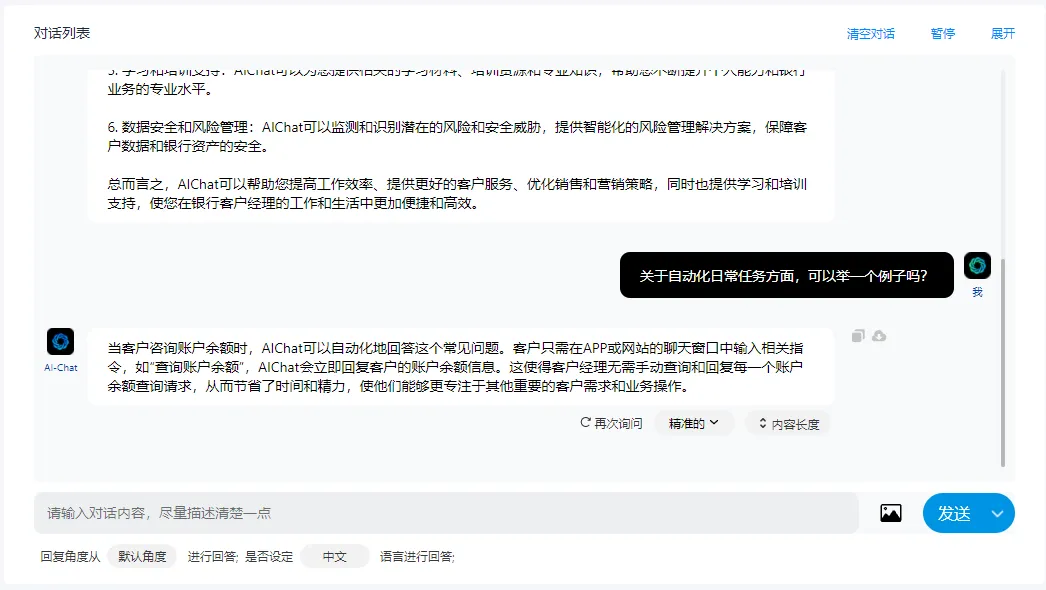The image size is (1046, 590).
Task: Open the 内容长度 length selector
Action: click(788, 424)
